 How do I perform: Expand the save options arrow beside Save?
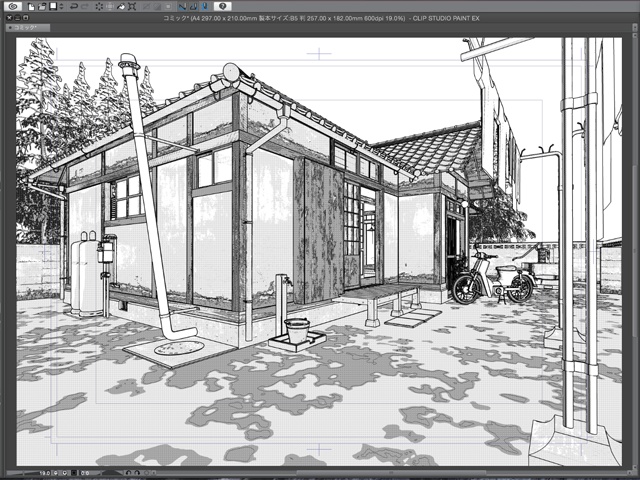coord(61,6)
